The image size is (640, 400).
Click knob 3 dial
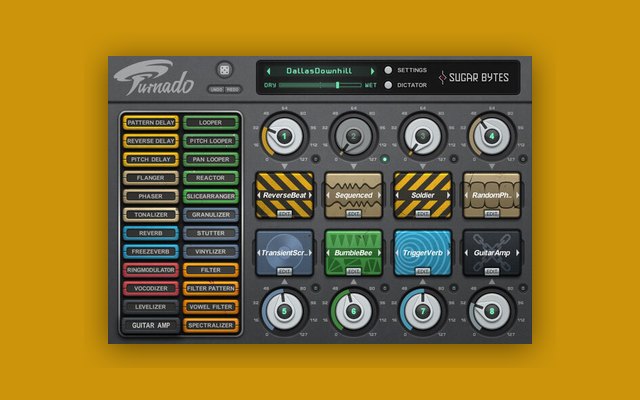click(422, 136)
